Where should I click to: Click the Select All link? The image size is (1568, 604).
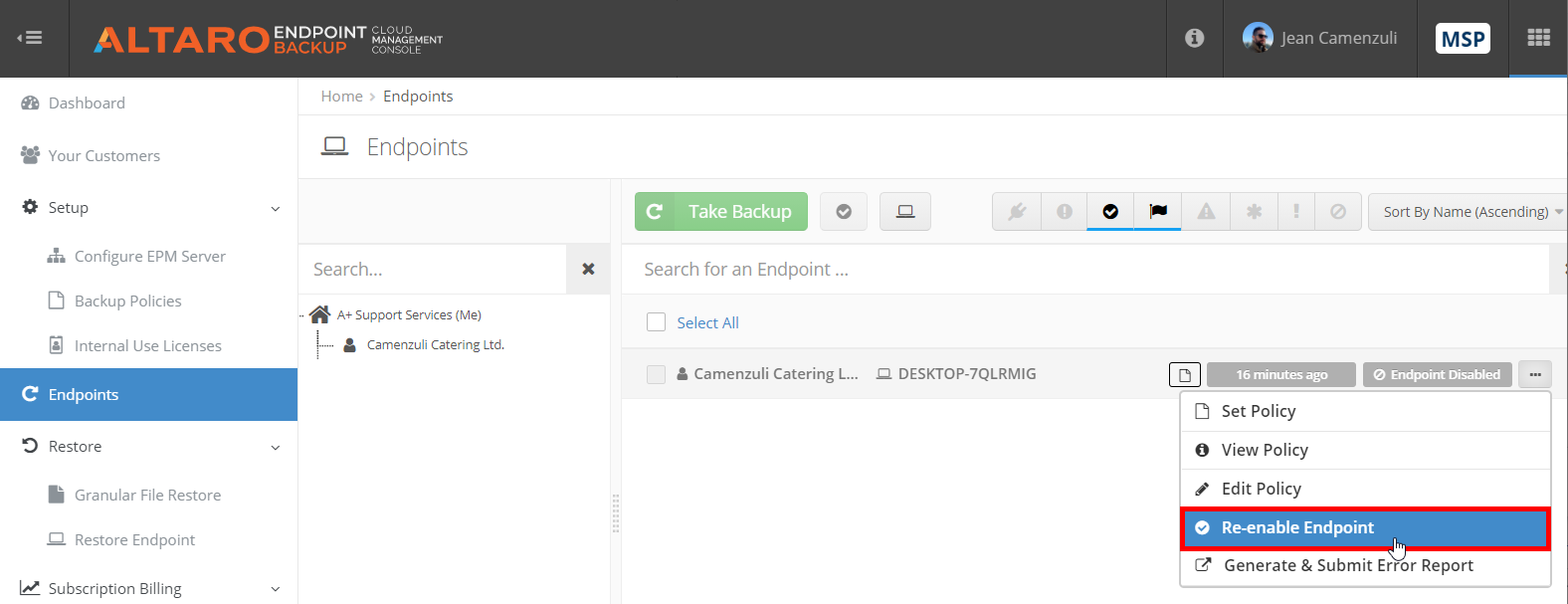707,322
